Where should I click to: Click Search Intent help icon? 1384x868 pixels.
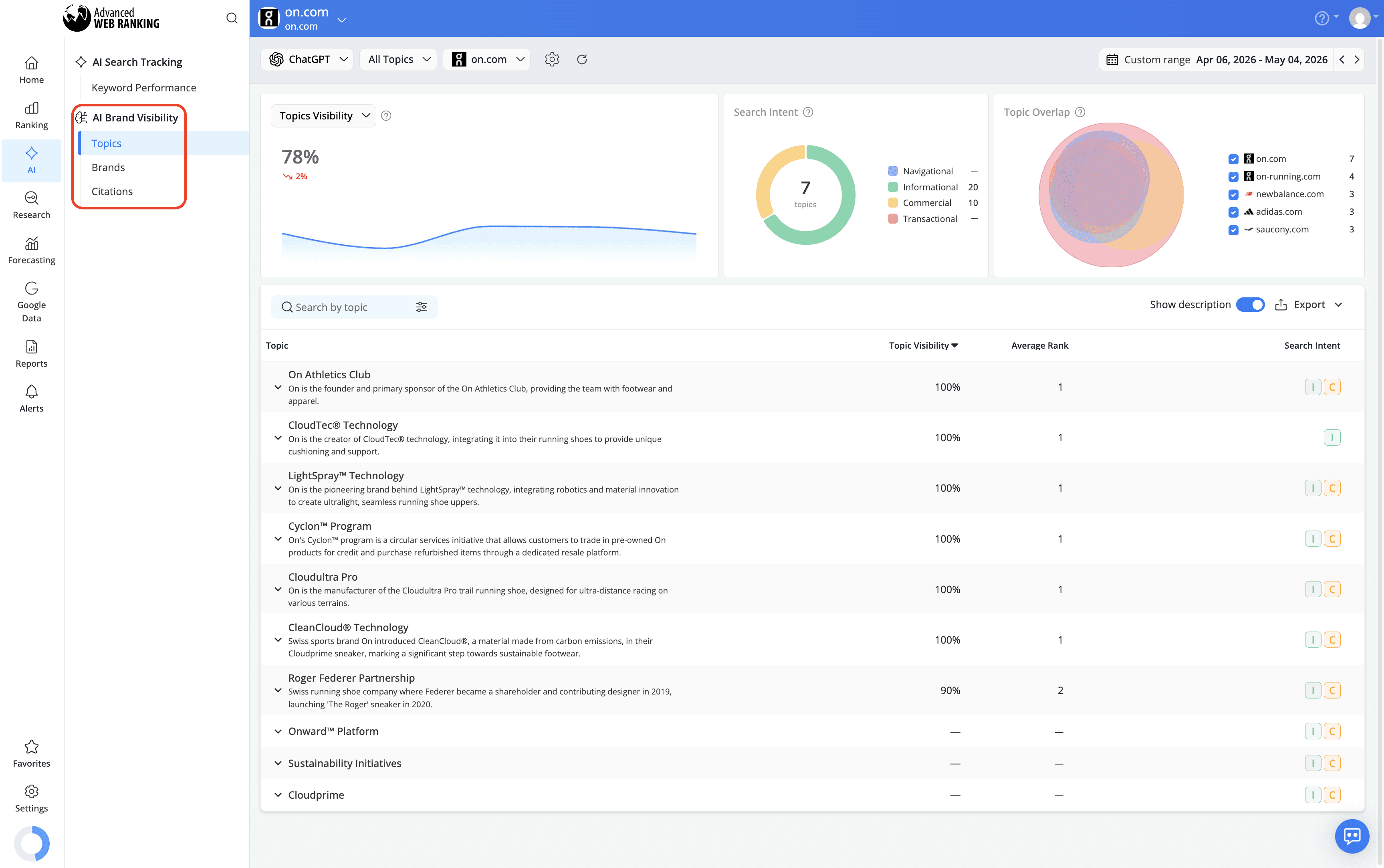tap(808, 112)
